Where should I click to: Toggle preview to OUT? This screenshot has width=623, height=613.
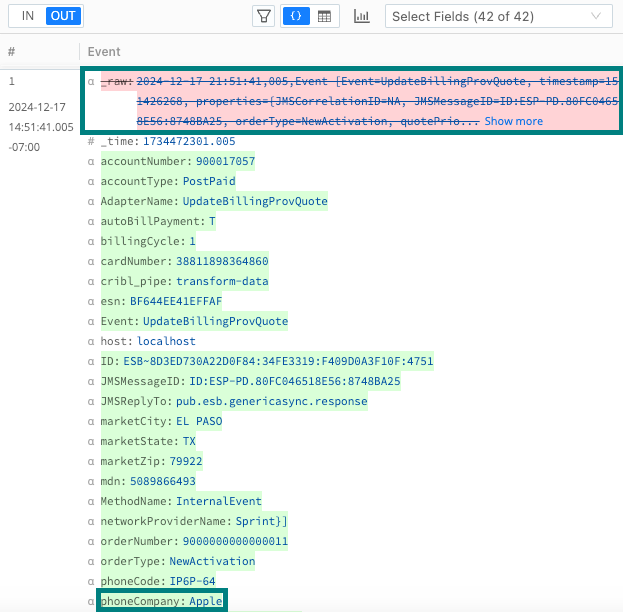tap(62, 16)
